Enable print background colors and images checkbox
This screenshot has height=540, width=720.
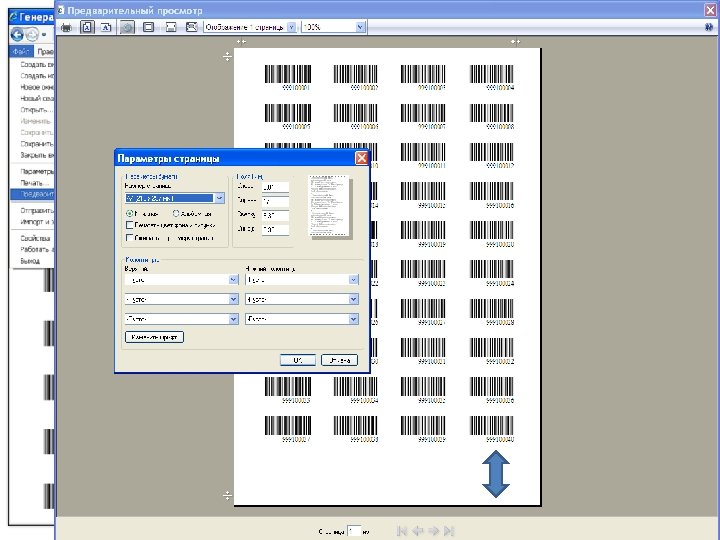point(129,225)
